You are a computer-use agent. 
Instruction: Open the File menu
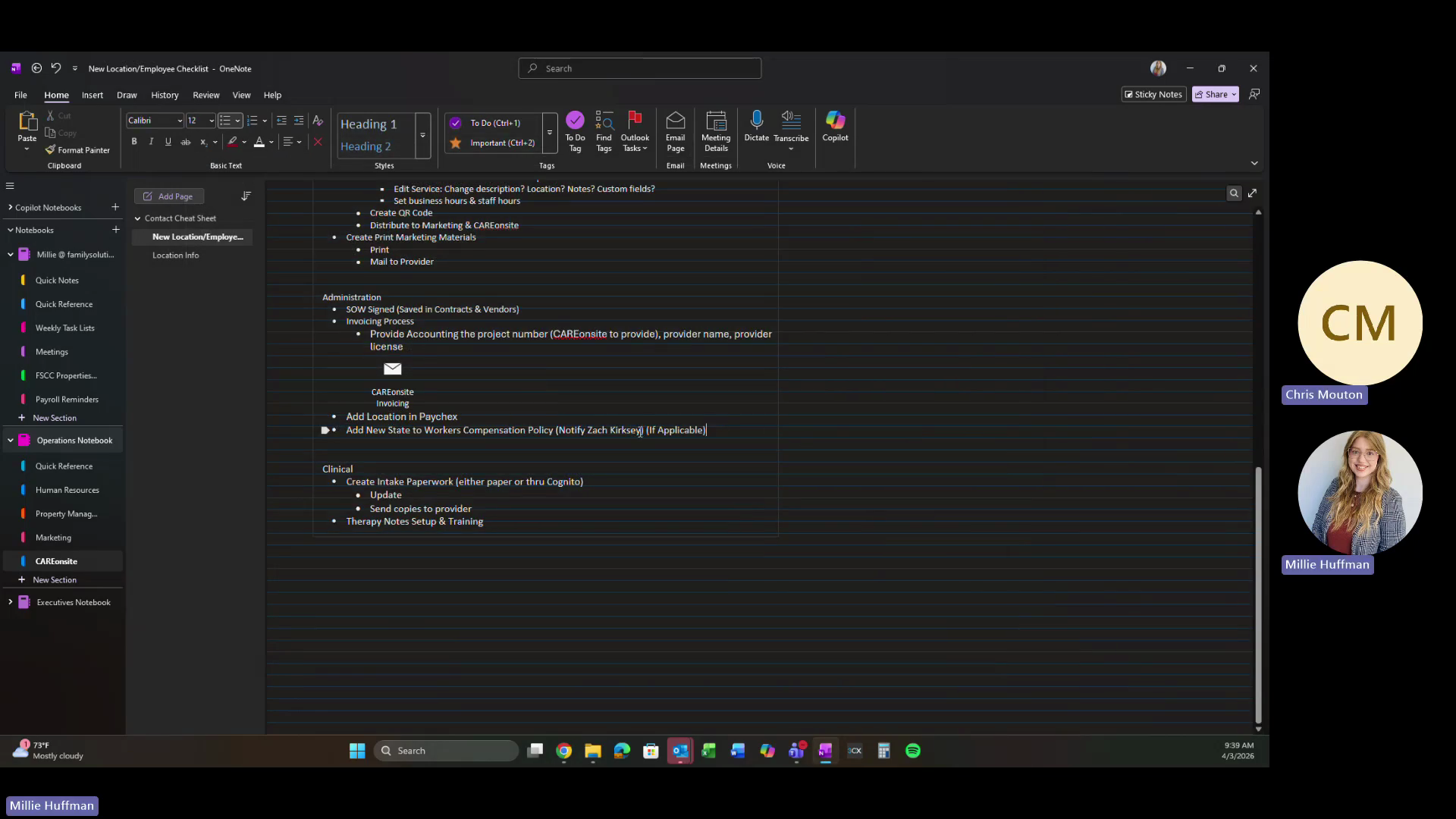click(x=20, y=95)
